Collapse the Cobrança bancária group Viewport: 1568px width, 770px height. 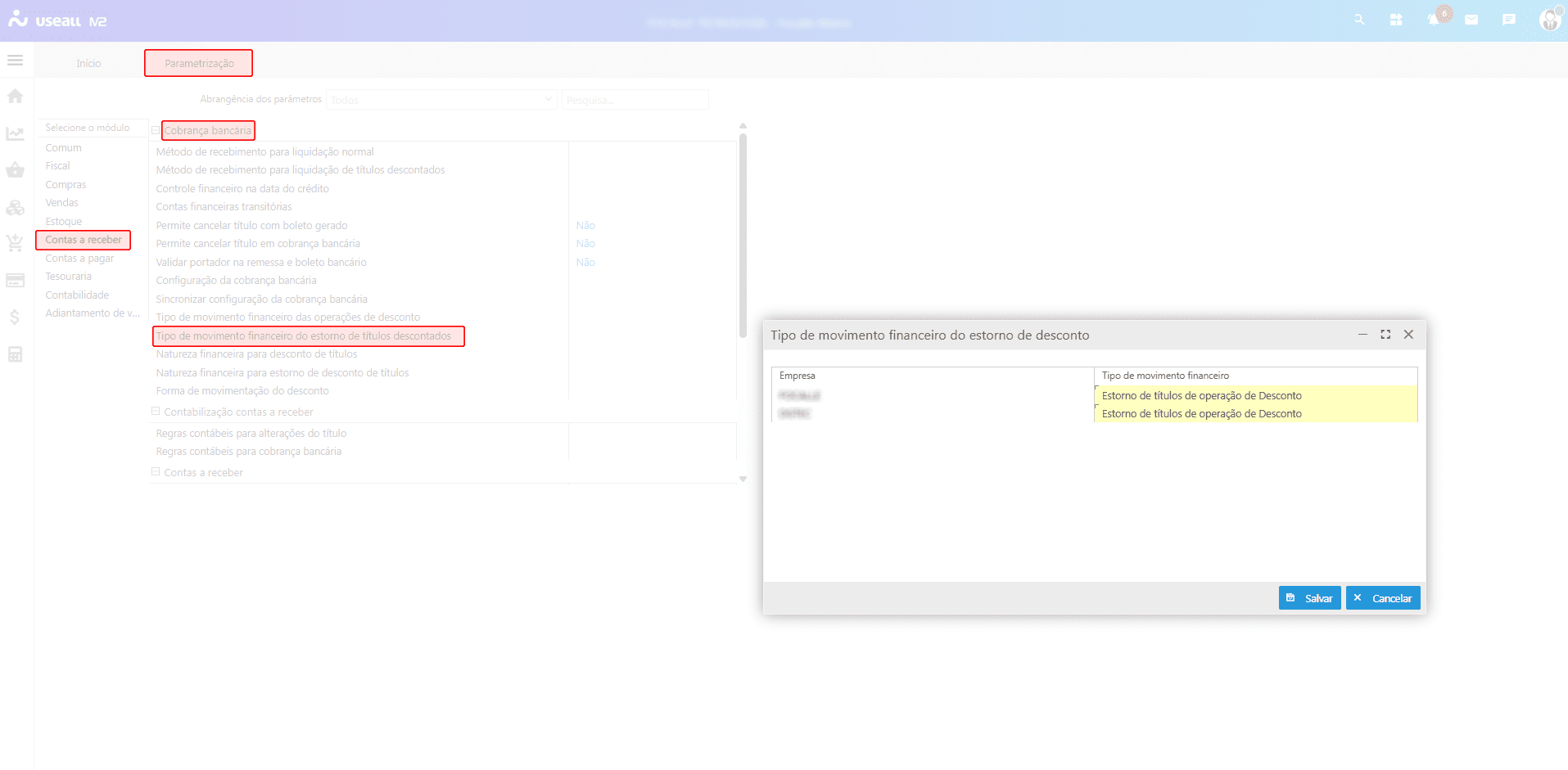coord(155,130)
